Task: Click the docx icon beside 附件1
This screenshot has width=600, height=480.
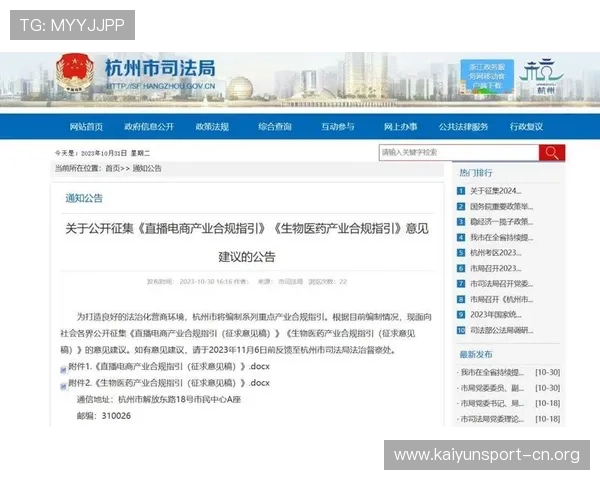Action: click(63, 369)
